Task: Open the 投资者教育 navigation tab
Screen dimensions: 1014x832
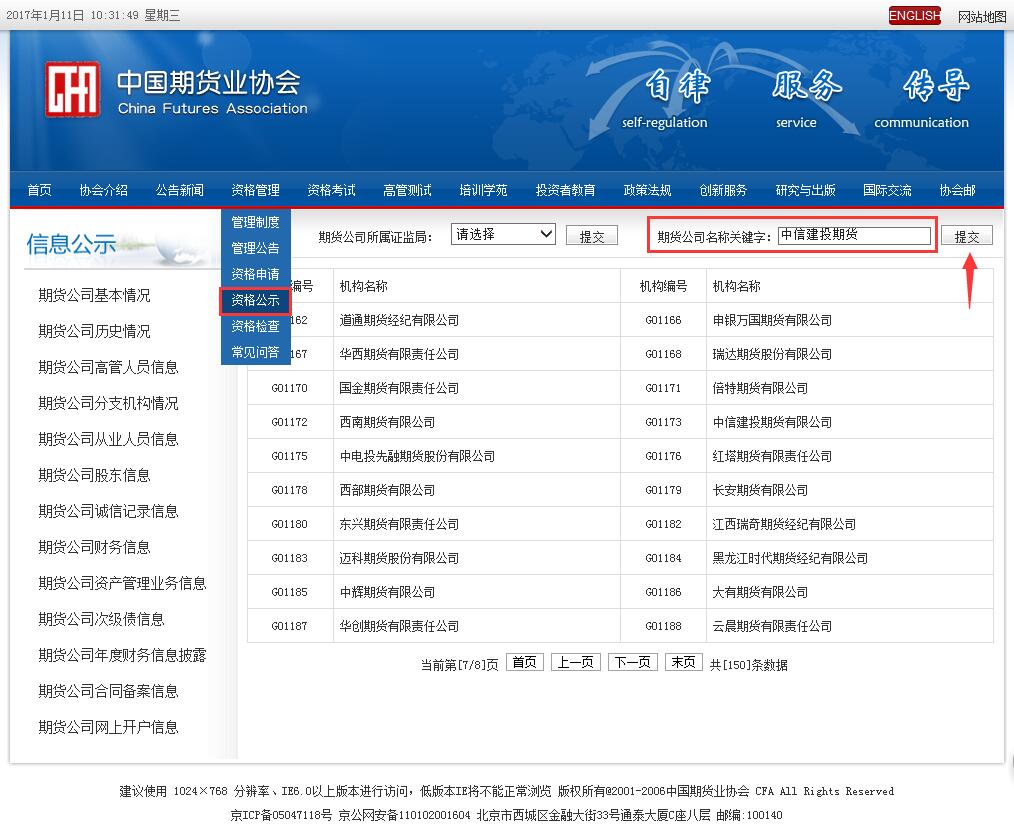Action: coord(565,190)
